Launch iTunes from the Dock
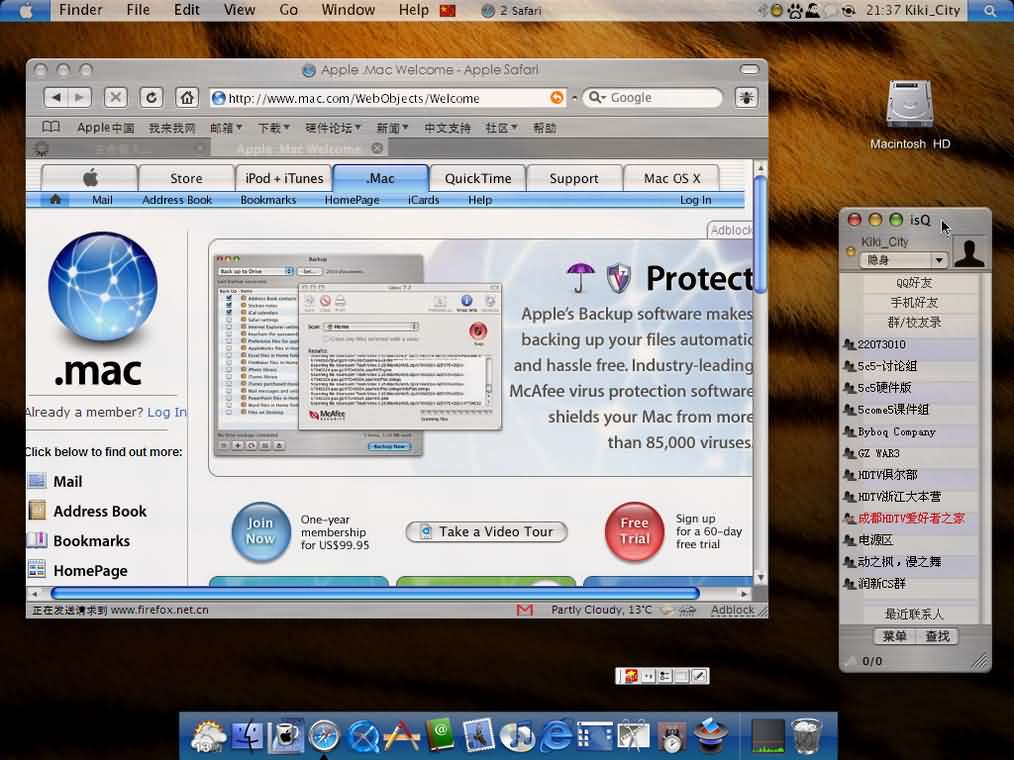 pos(517,735)
